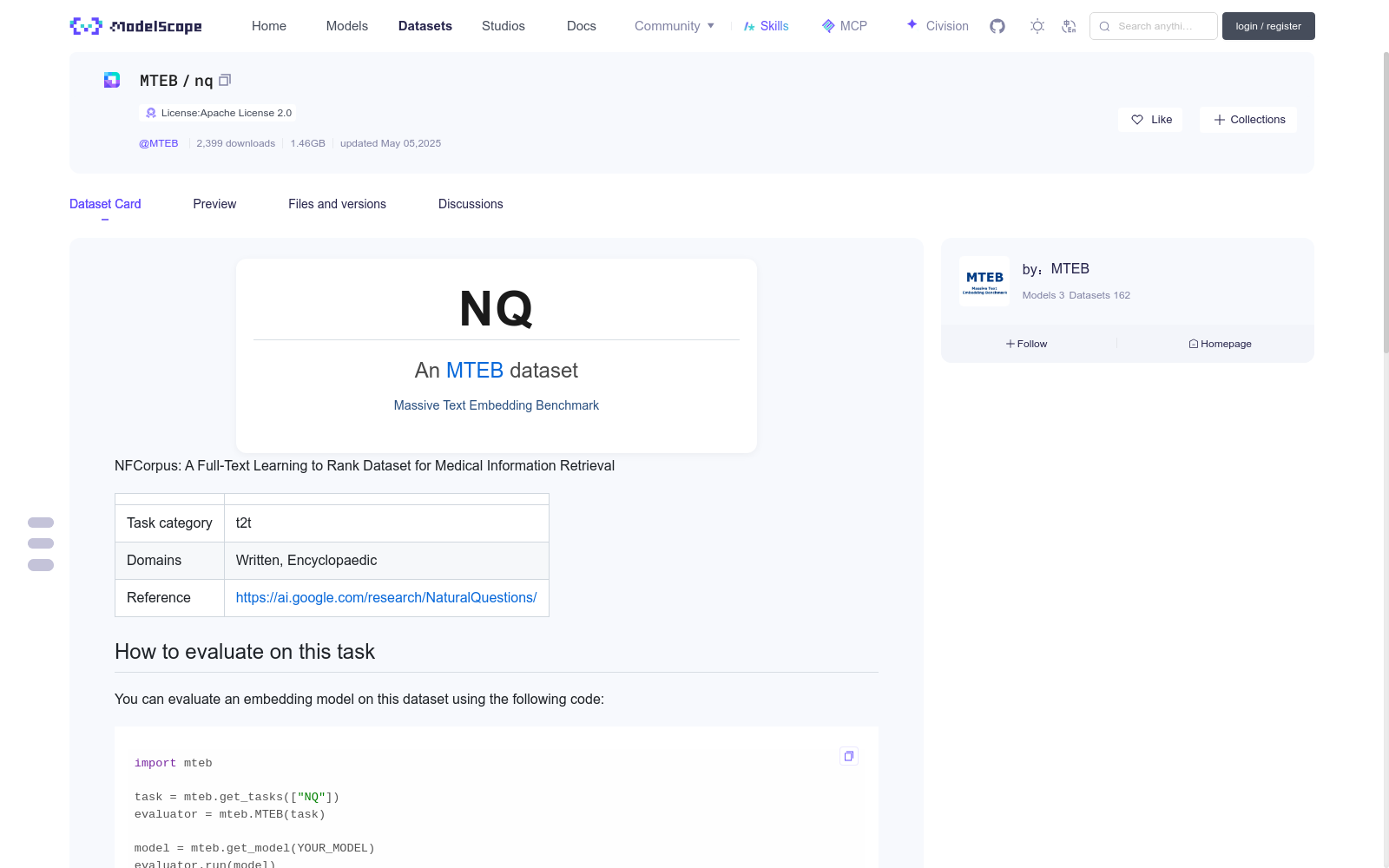Click the search magnifier icon
This screenshot has width=1389, height=868.
(x=1104, y=26)
